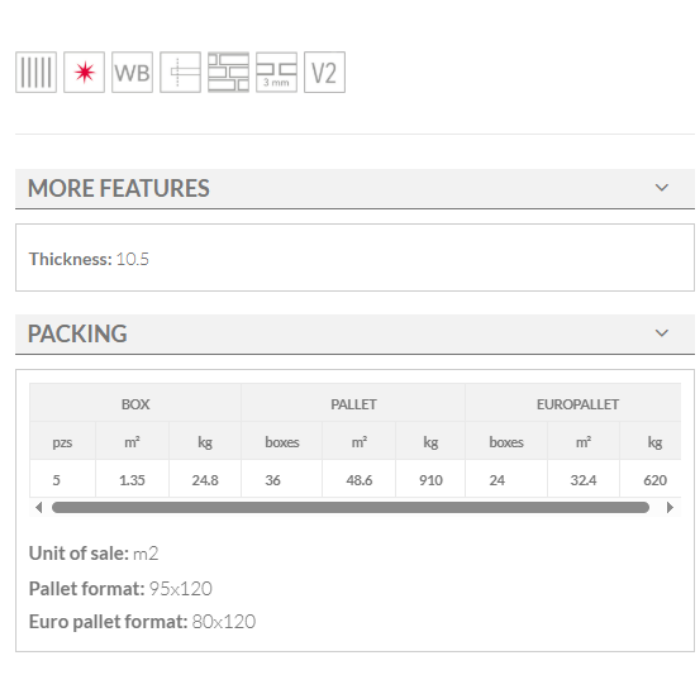The image size is (700, 700).
Task: Click the Euro pallet format text
Action: pyautogui.click(x=142, y=622)
